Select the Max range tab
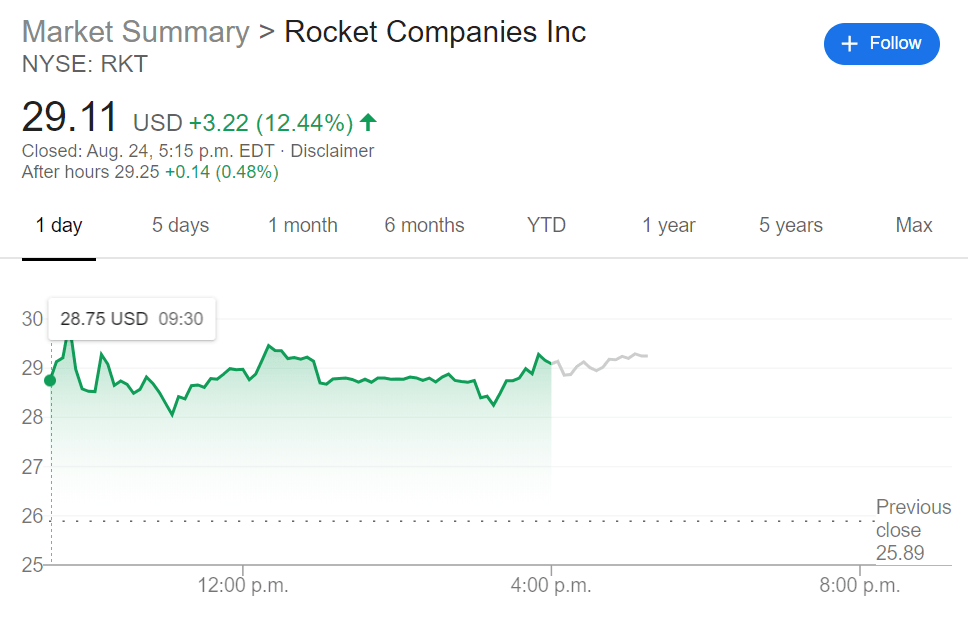The height and width of the screenshot is (620, 968). click(x=913, y=225)
